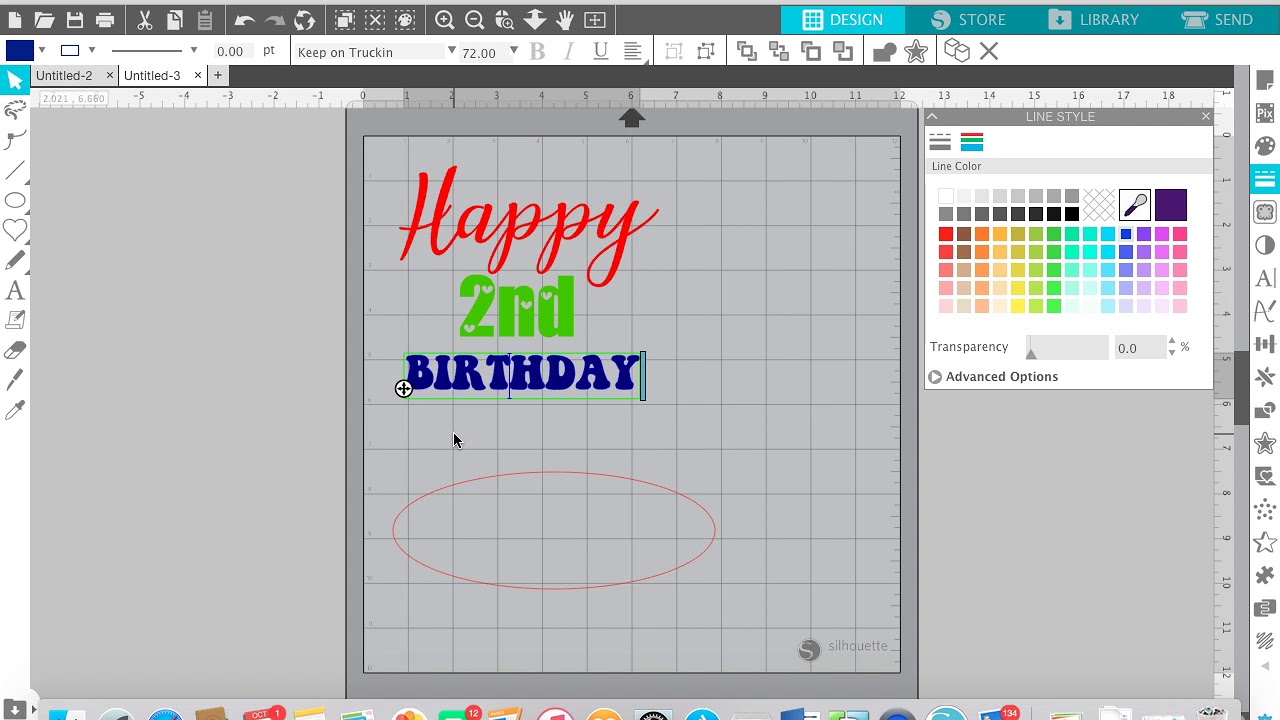Open the line style dropdown arrow
Viewport: 1280px width, 720px height.
coord(194,50)
